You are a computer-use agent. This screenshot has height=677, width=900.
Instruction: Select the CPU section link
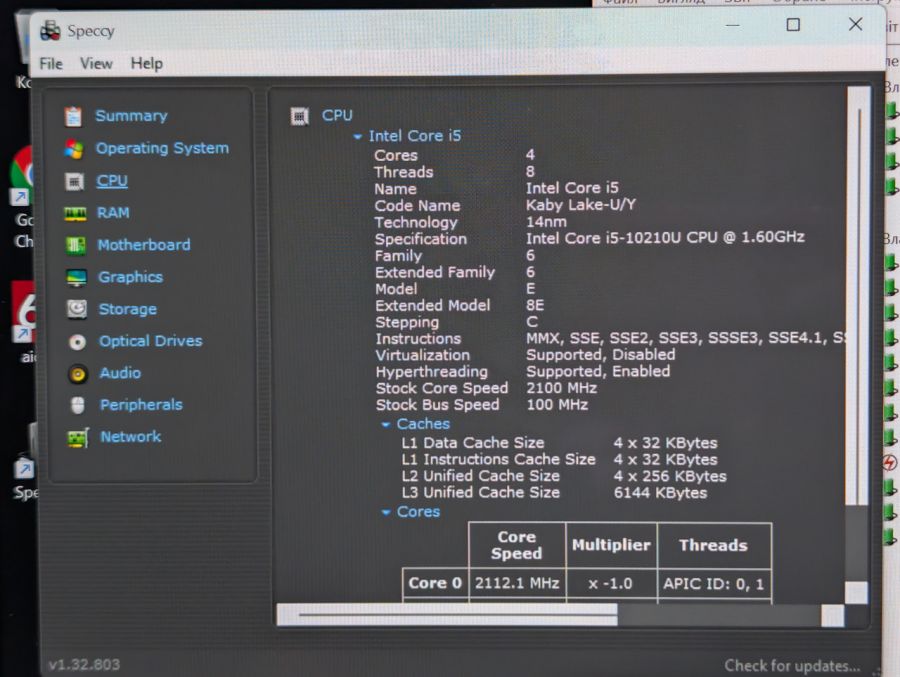click(x=112, y=181)
